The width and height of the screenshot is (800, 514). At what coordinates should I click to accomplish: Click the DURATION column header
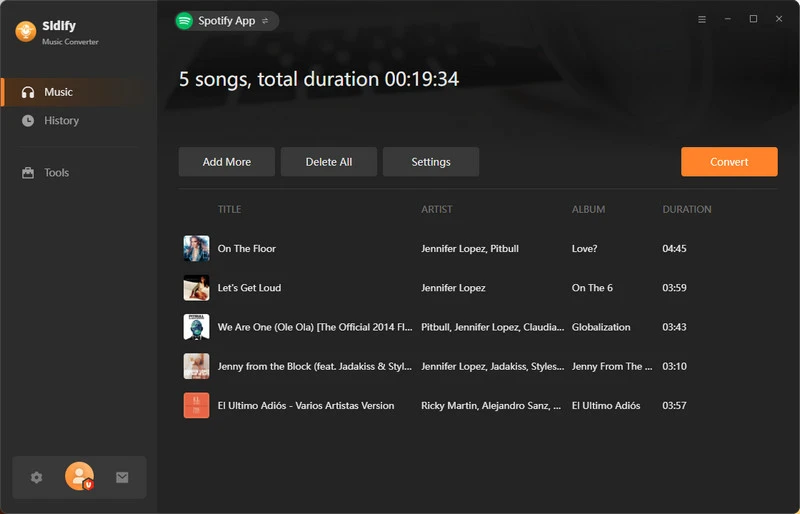pyautogui.click(x=687, y=209)
